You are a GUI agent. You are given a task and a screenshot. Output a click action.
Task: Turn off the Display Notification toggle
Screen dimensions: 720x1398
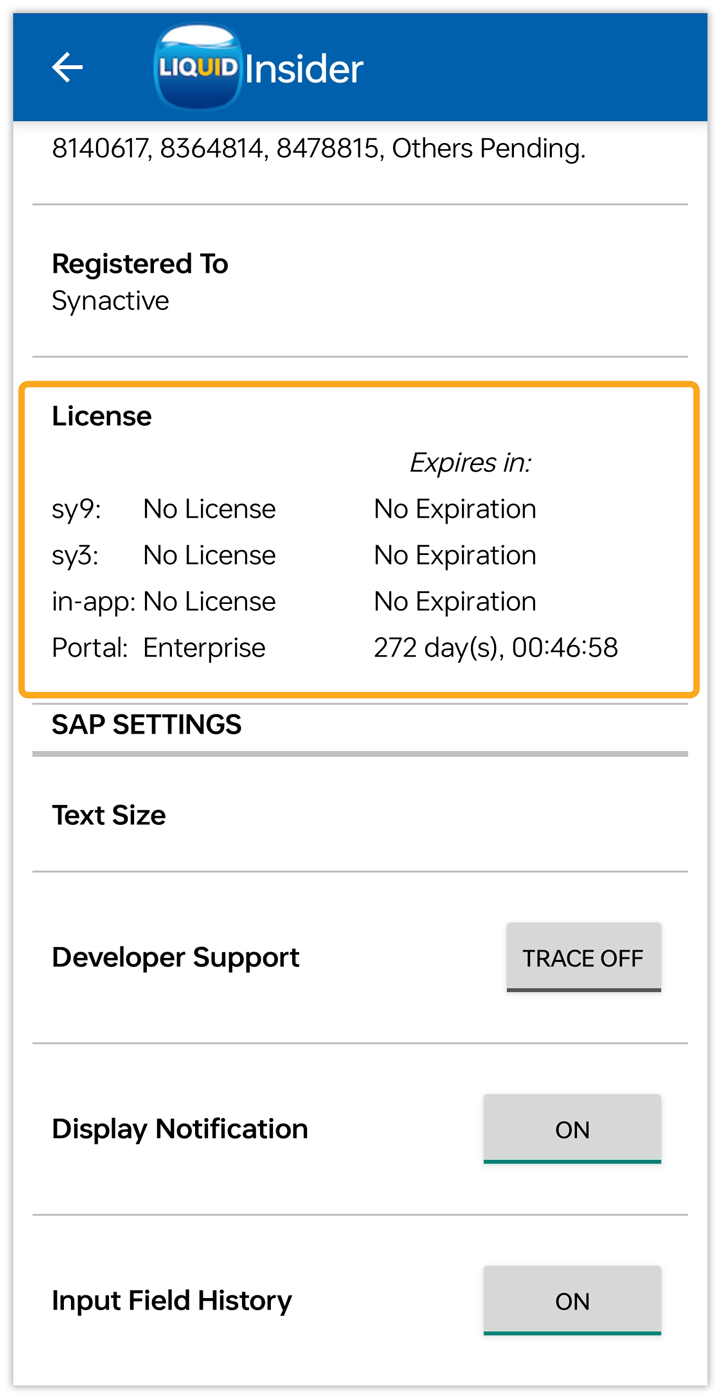(x=572, y=1129)
